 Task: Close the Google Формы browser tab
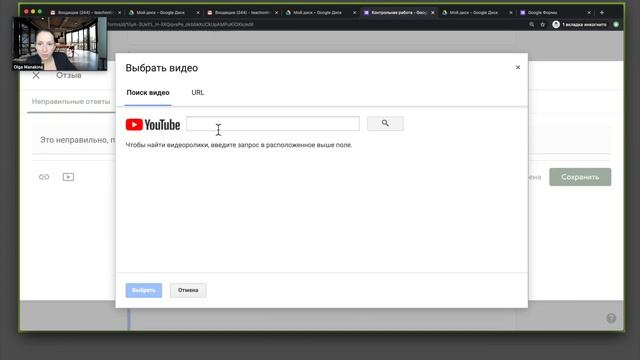pyautogui.click(x=589, y=13)
